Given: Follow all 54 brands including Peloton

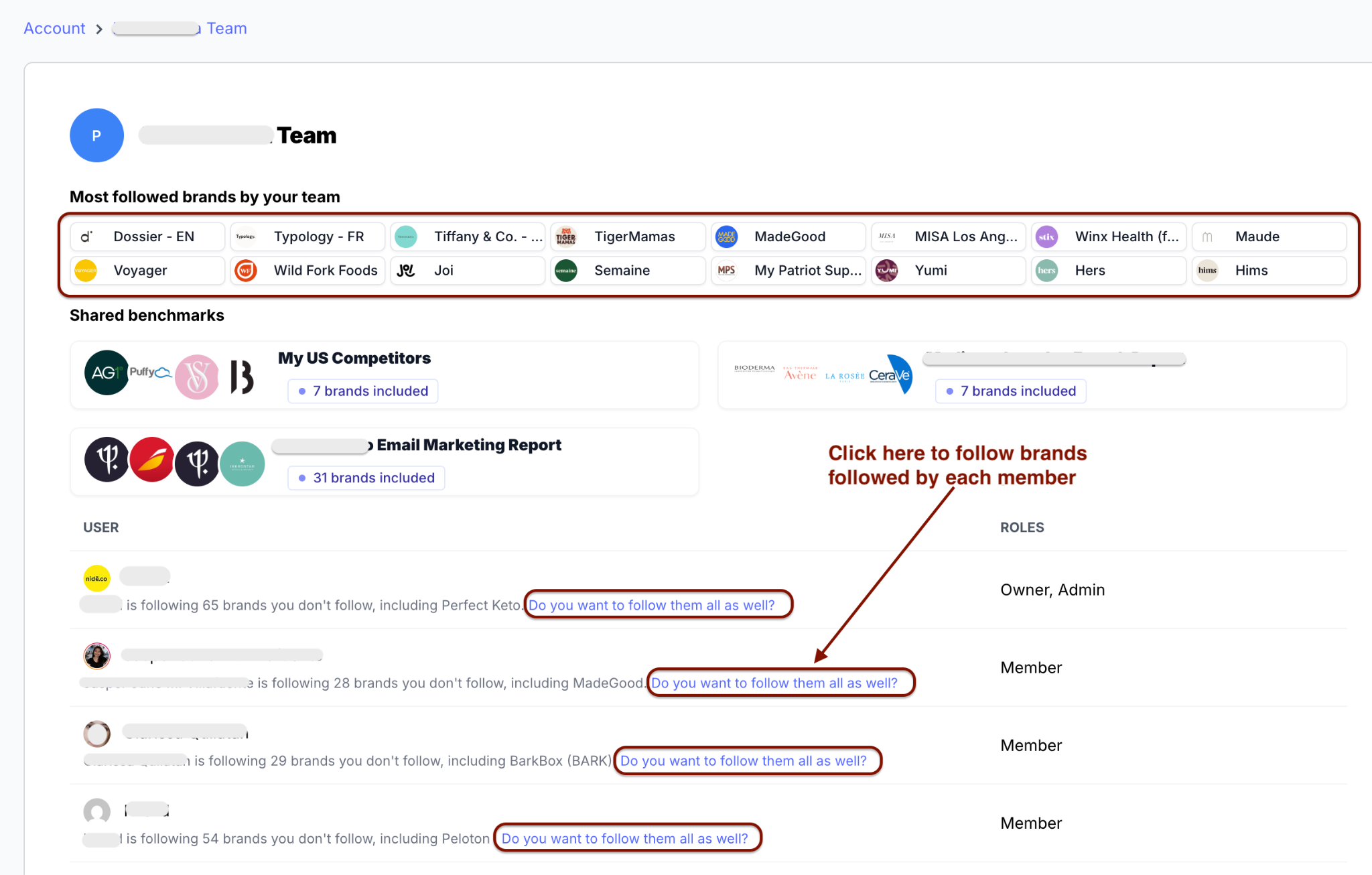Looking at the screenshot, I should pos(624,838).
